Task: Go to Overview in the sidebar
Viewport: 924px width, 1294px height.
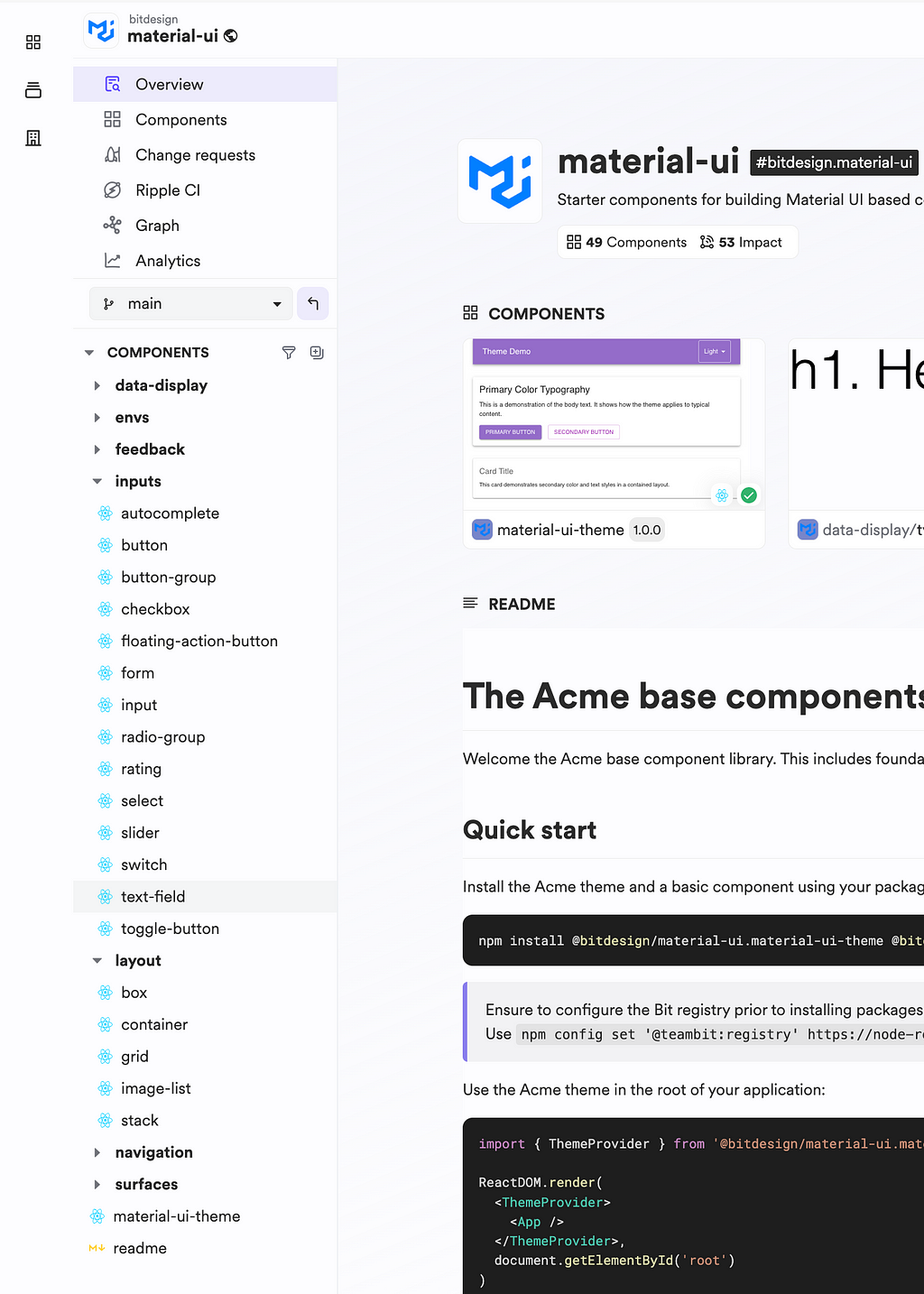Action: (x=205, y=84)
